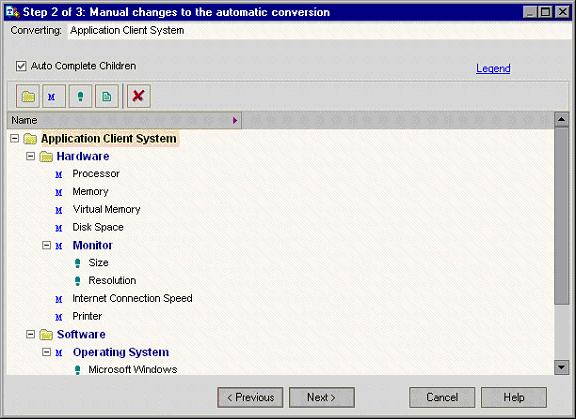The height and width of the screenshot is (420, 576).
Task: Collapse the Hardware folder node
Action: coord(30,156)
